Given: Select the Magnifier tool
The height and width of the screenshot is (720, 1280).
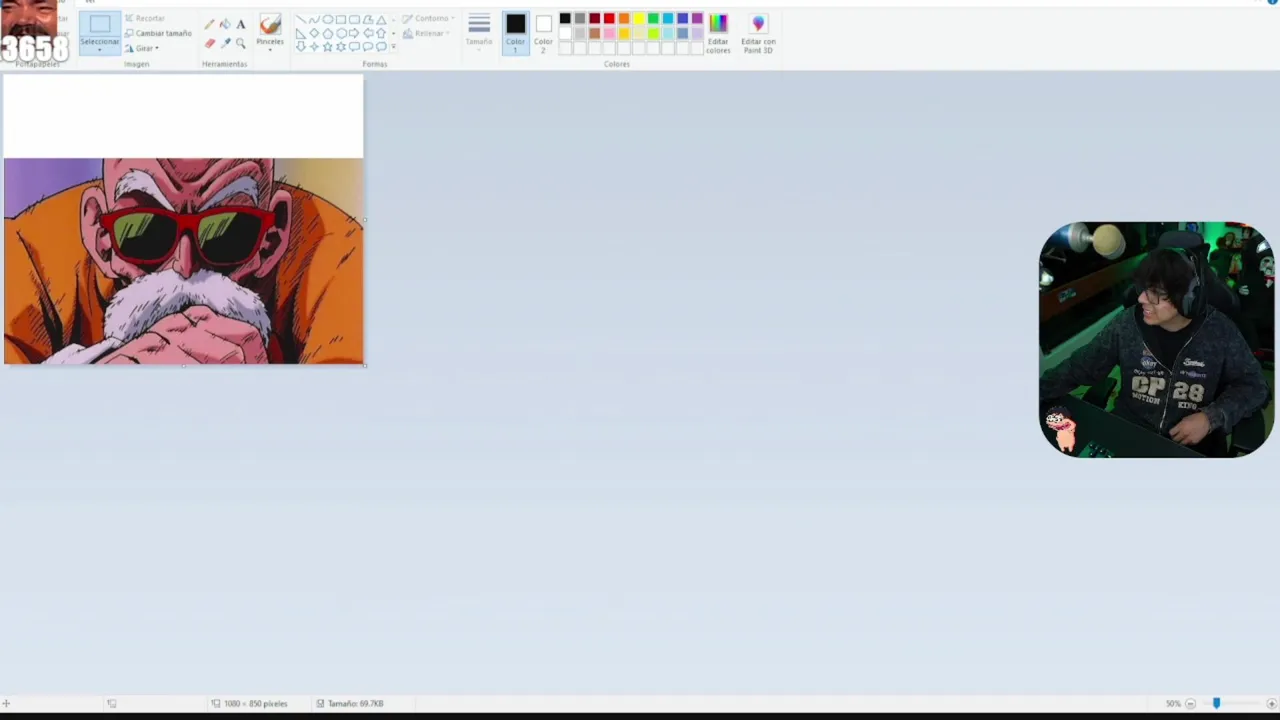Looking at the screenshot, I should [241, 43].
